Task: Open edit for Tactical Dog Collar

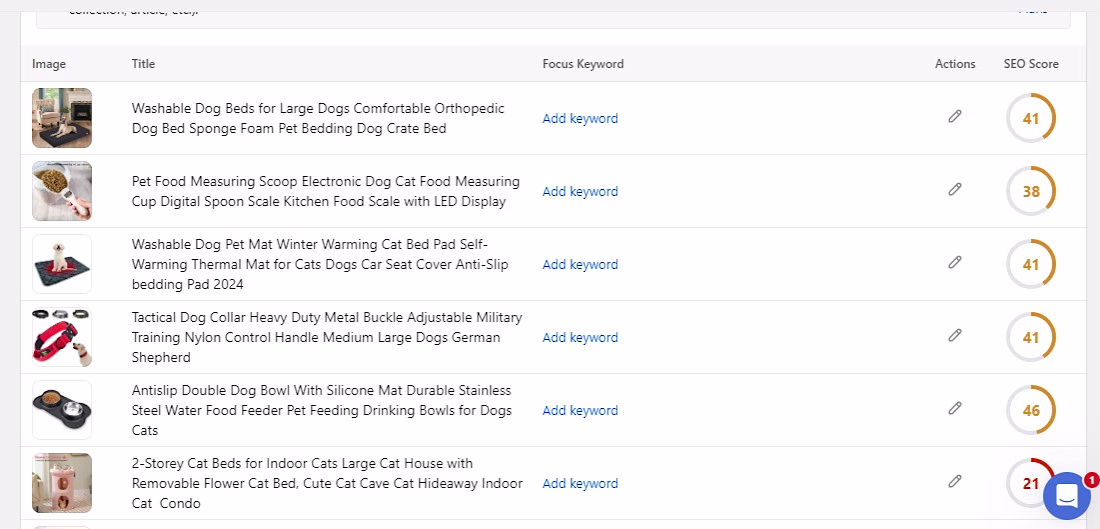Action: [955, 335]
